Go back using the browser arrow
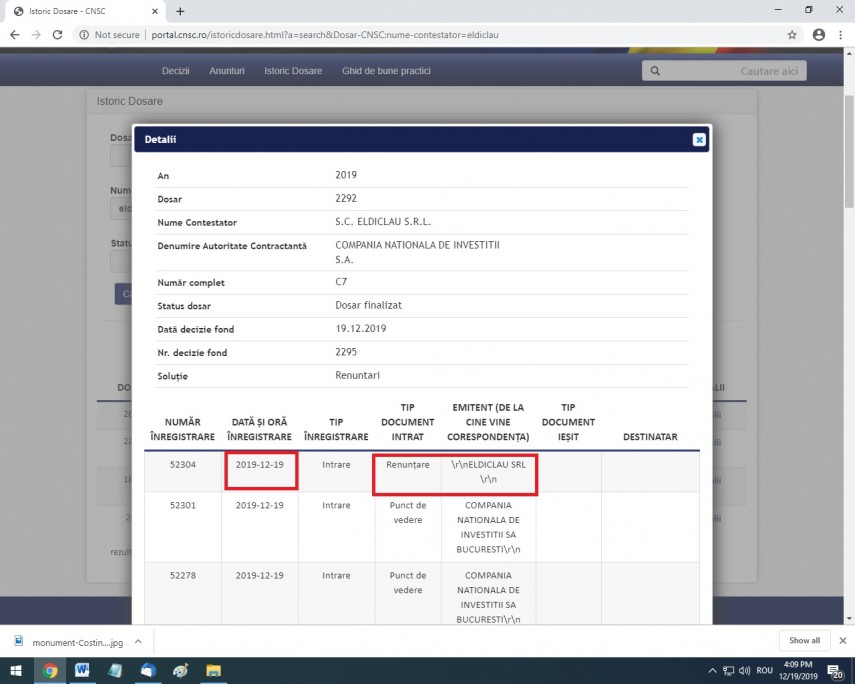 14,34
